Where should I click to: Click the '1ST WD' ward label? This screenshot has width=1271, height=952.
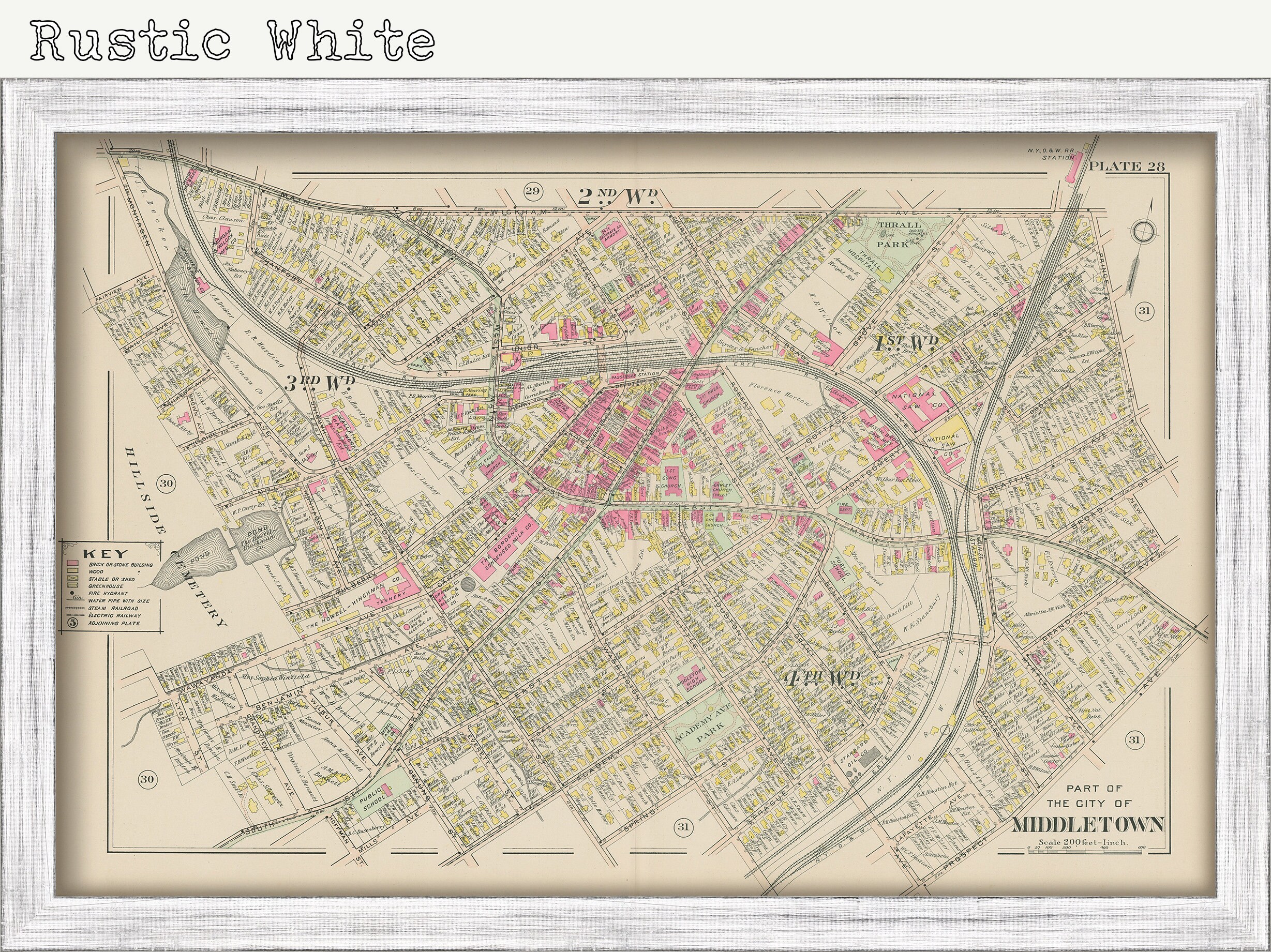[x=907, y=344]
